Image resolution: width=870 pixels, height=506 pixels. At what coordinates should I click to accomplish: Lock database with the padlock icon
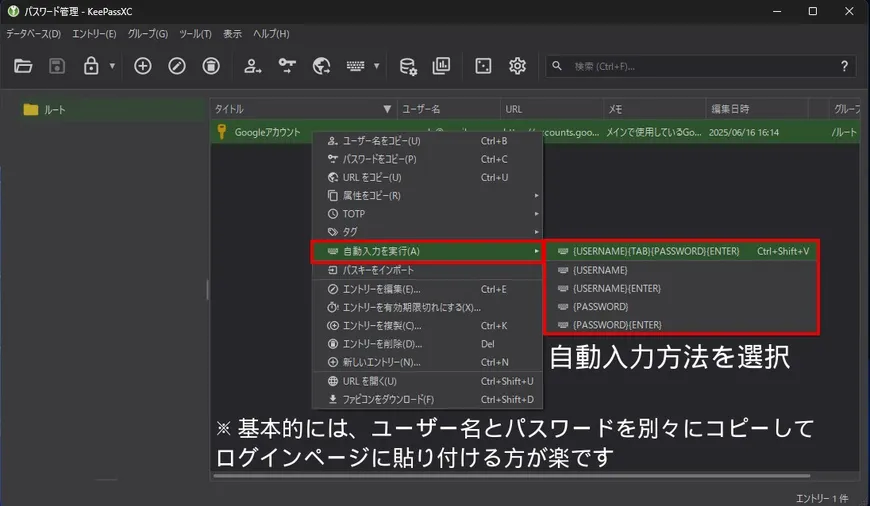[x=91, y=66]
